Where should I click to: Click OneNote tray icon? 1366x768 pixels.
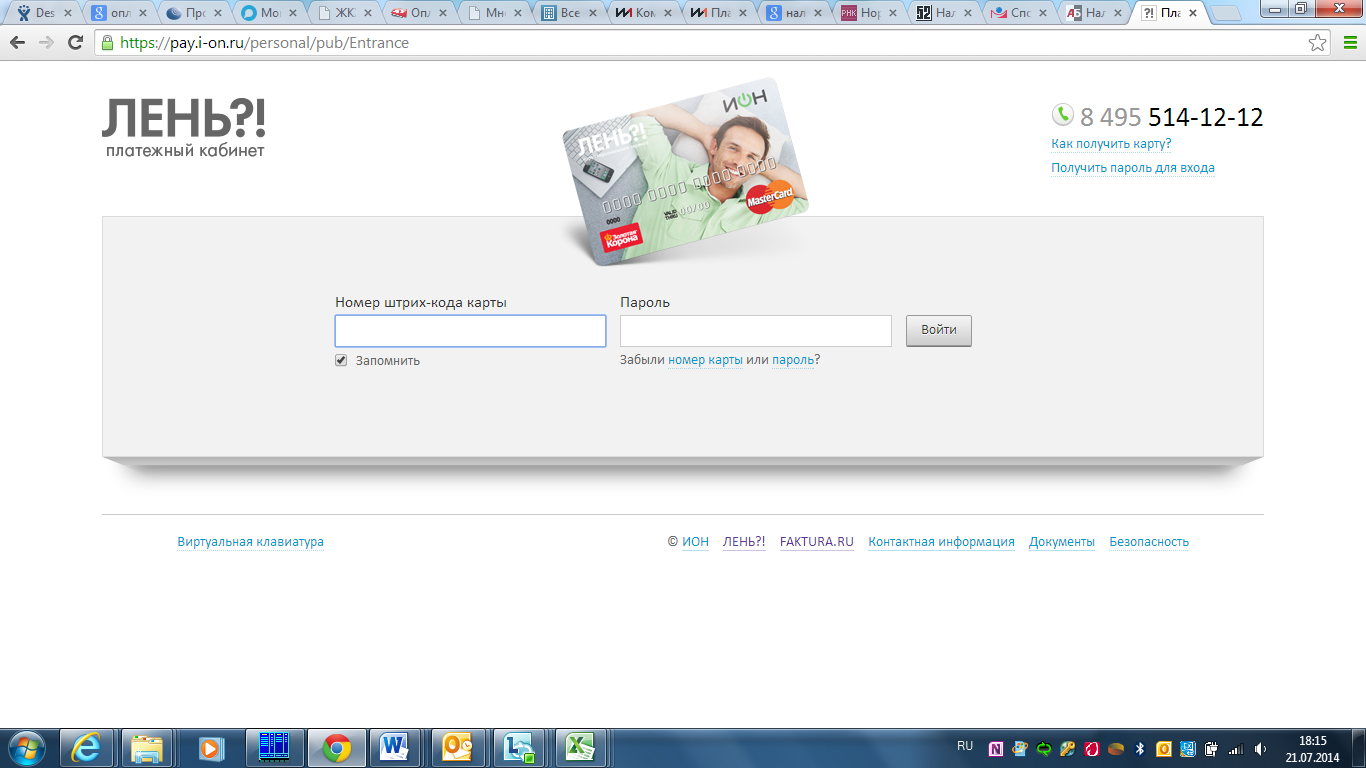(x=996, y=748)
